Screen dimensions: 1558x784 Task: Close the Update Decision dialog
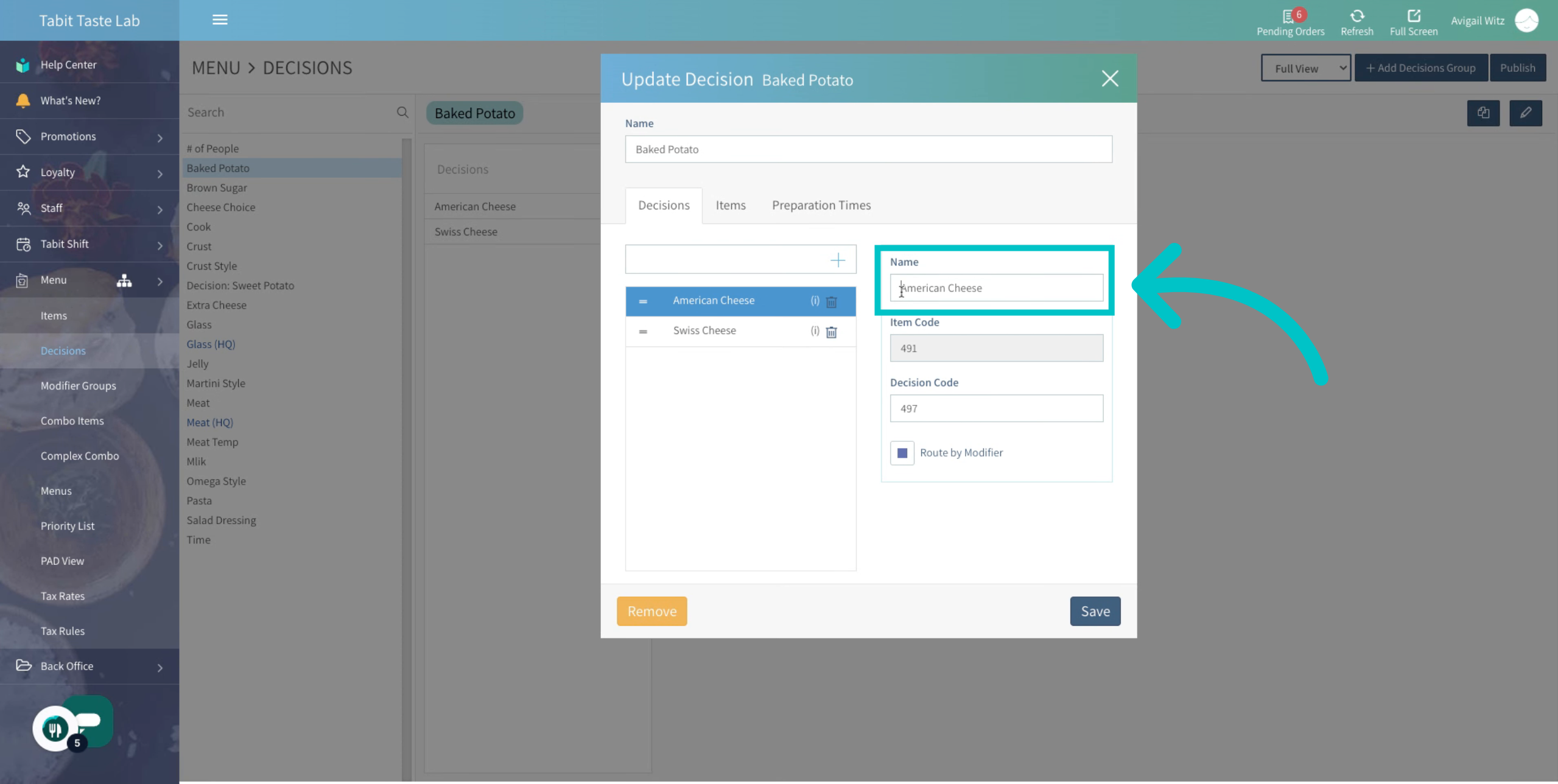click(1109, 79)
